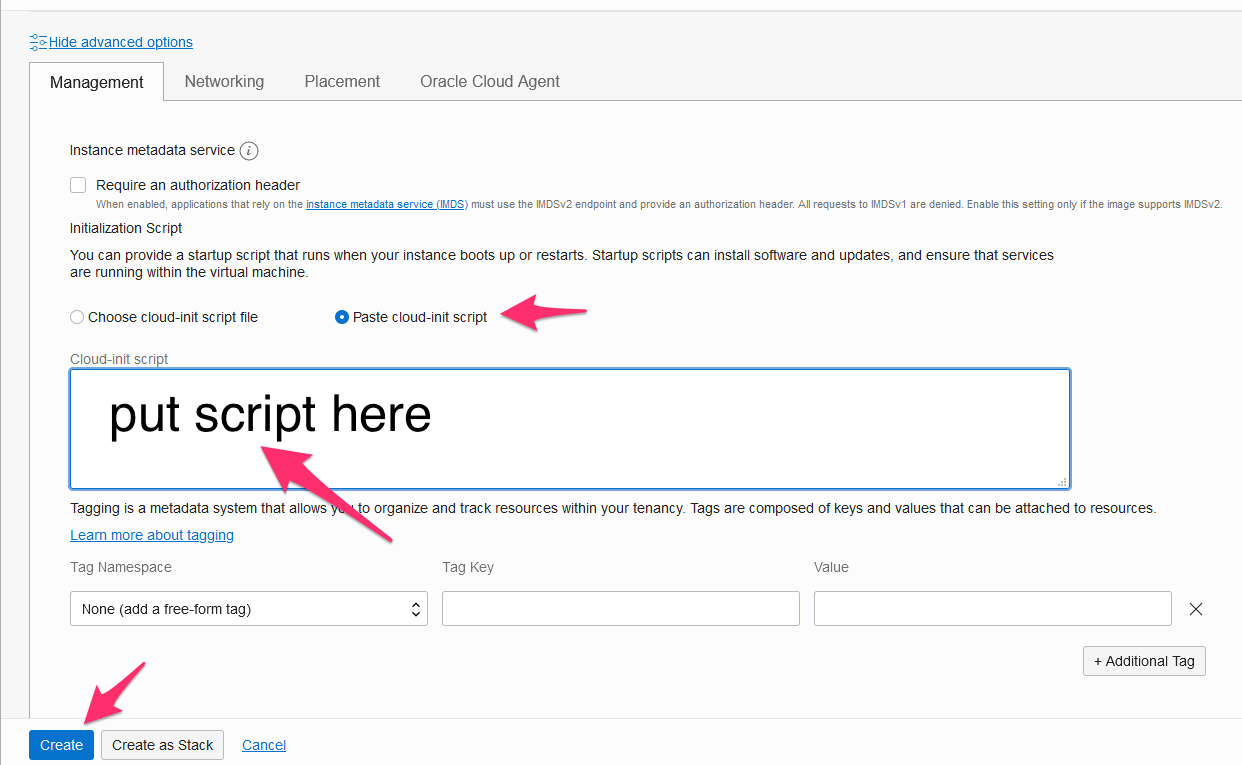Click Create as Stack button
1242x765 pixels.
(x=163, y=745)
